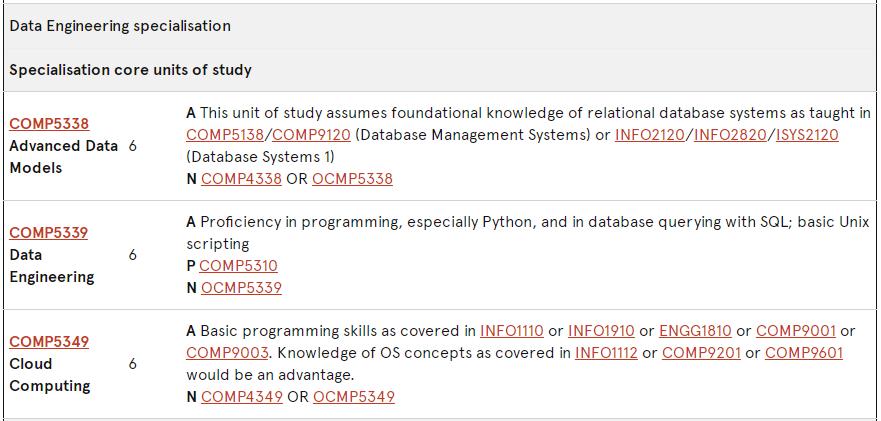Open the INFO1112 link
The width and height of the screenshot is (881, 421).
pos(606,353)
